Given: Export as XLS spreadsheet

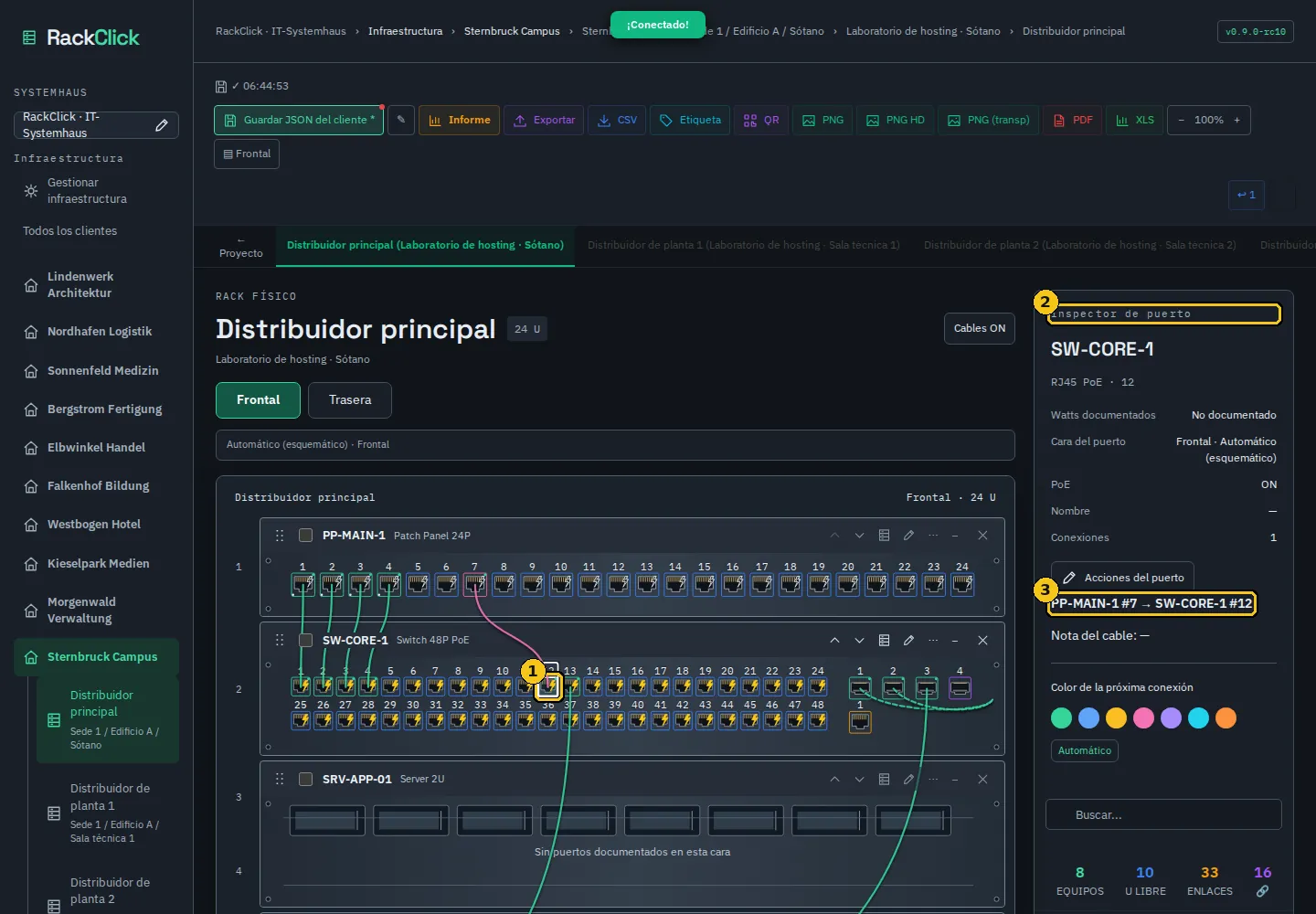Looking at the screenshot, I should point(1135,120).
